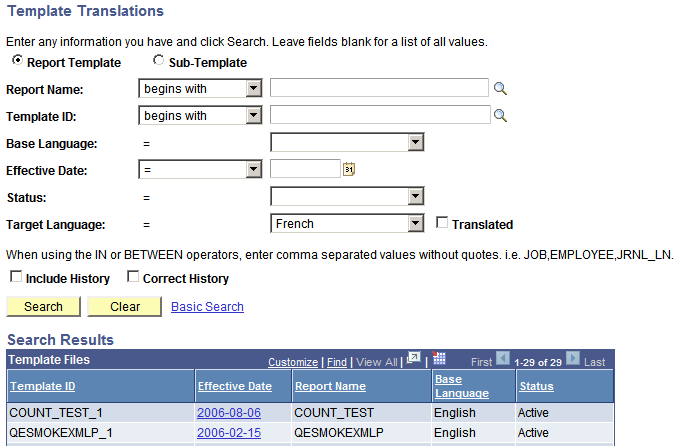The width and height of the screenshot is (689, 446).
Task: Enable the Translated checkbox
Action: (443, 224)
